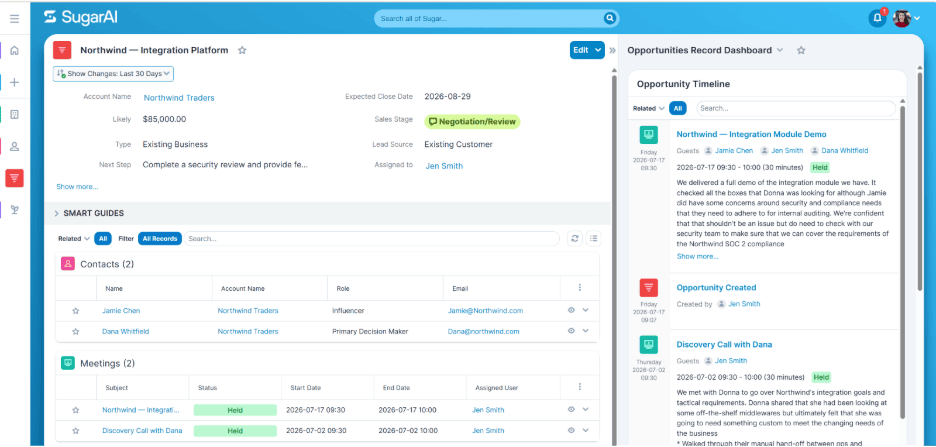Expand the SMART GUIDES section
Image resolution: width=936 pixels, height=447 pixels.
coord(57,213)
